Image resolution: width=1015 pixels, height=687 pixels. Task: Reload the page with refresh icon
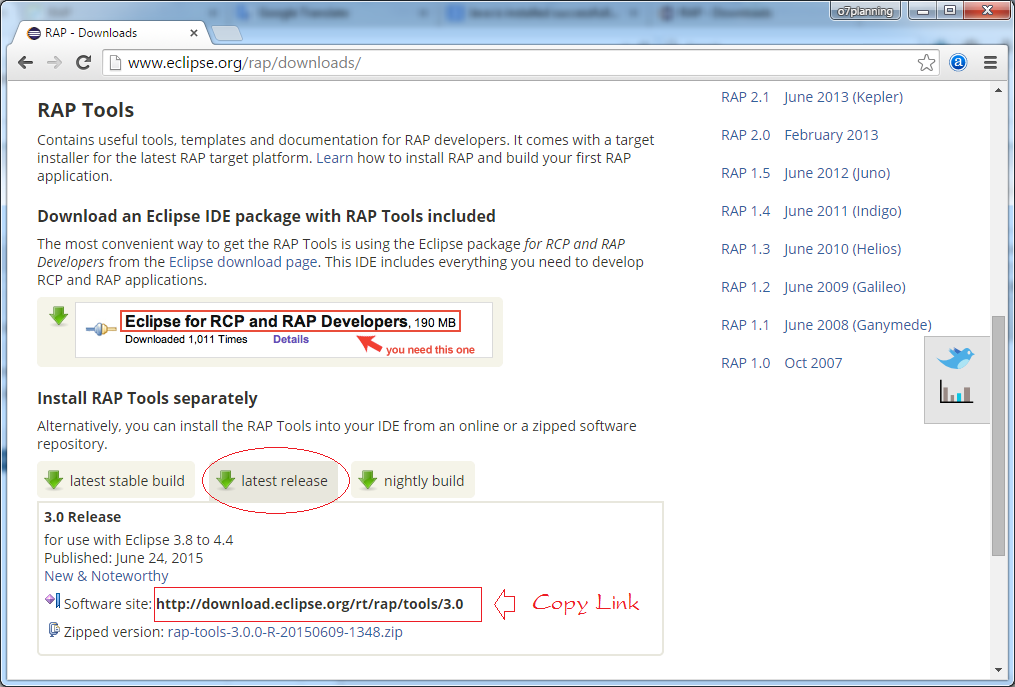(x=83, y=63)
